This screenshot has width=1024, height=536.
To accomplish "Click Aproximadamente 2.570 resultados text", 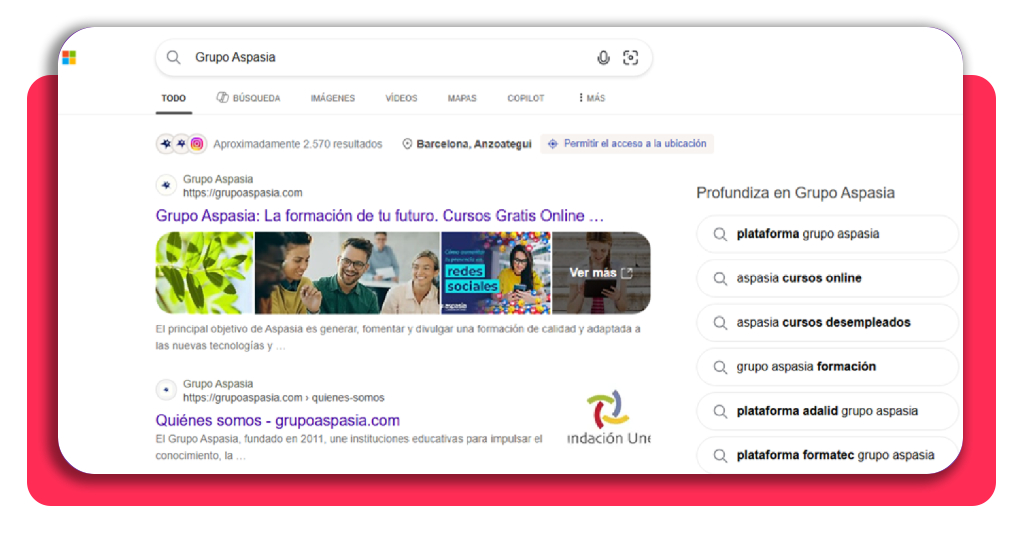I will pos(298,144).
